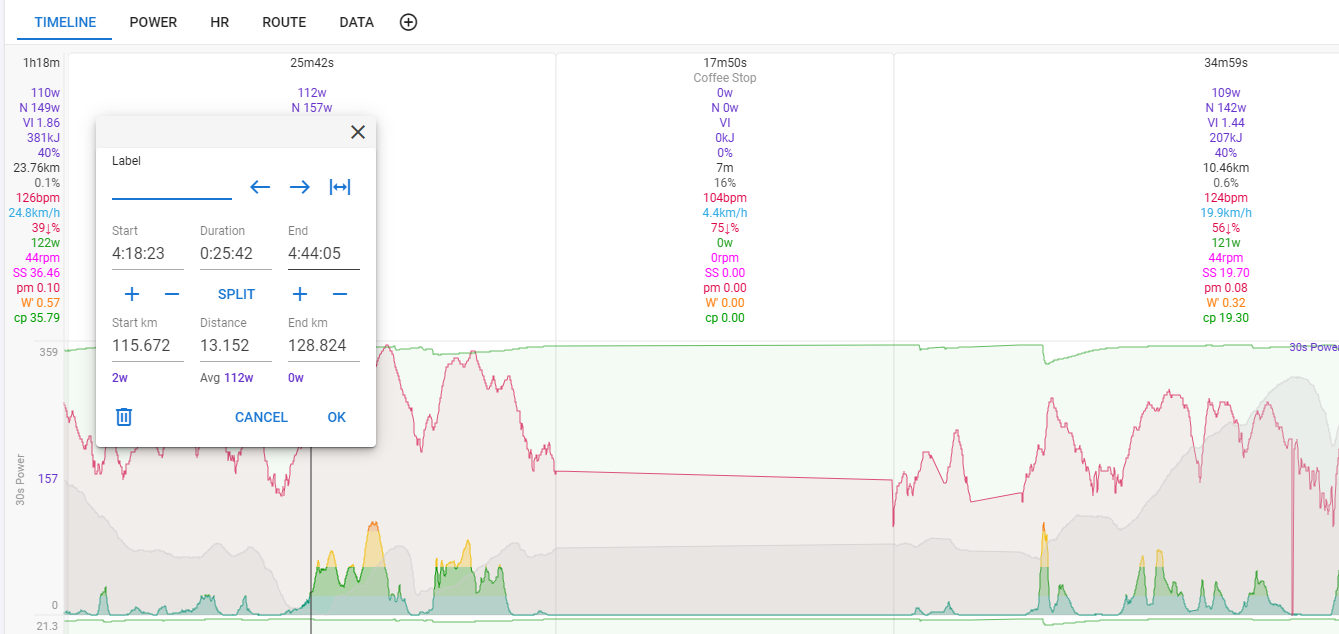Screen dimensions: 1339x634
Task: Delete the interval using trash icon
Action: (x=124, y=417)
